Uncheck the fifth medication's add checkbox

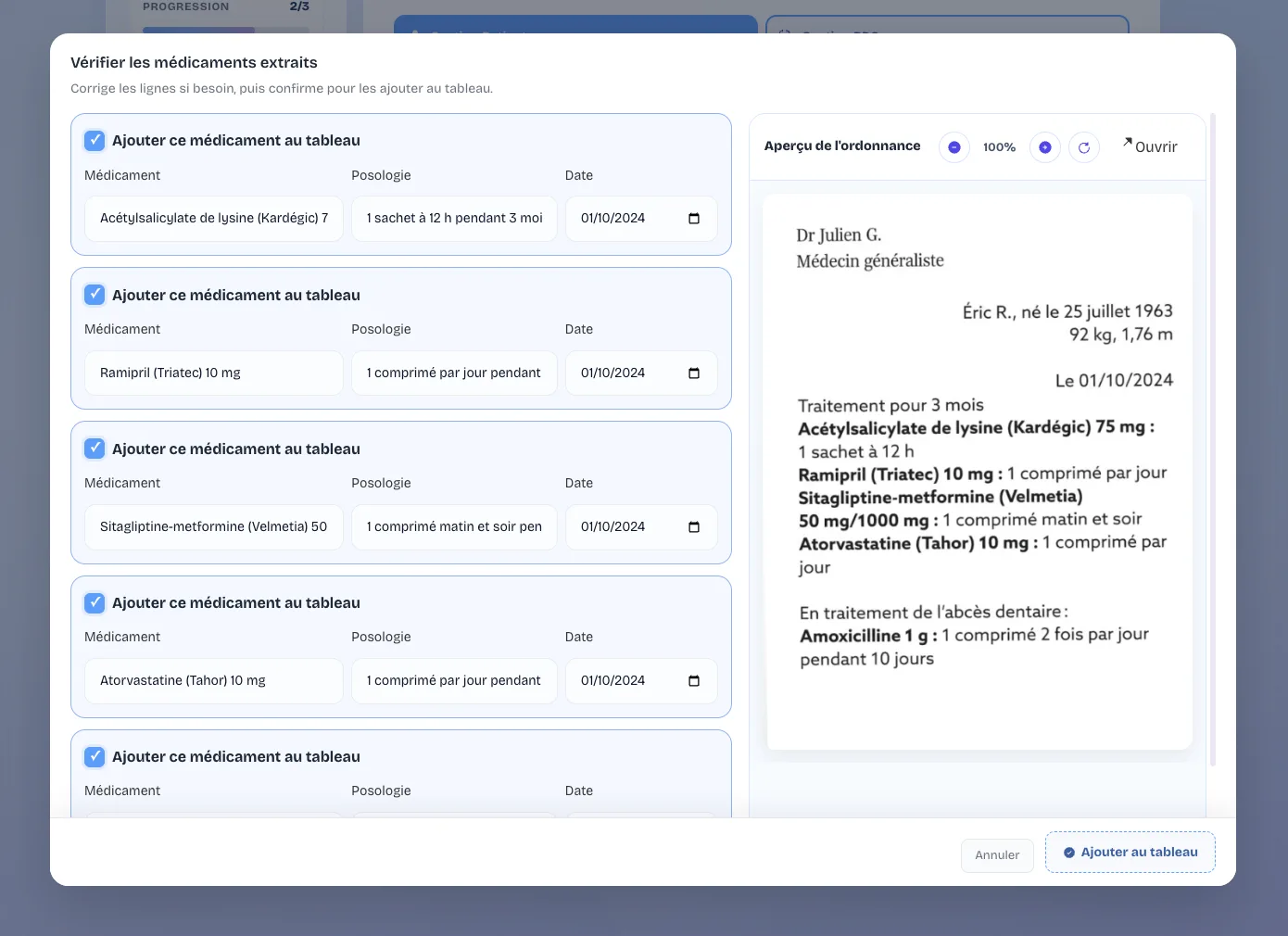coord(95,756)
